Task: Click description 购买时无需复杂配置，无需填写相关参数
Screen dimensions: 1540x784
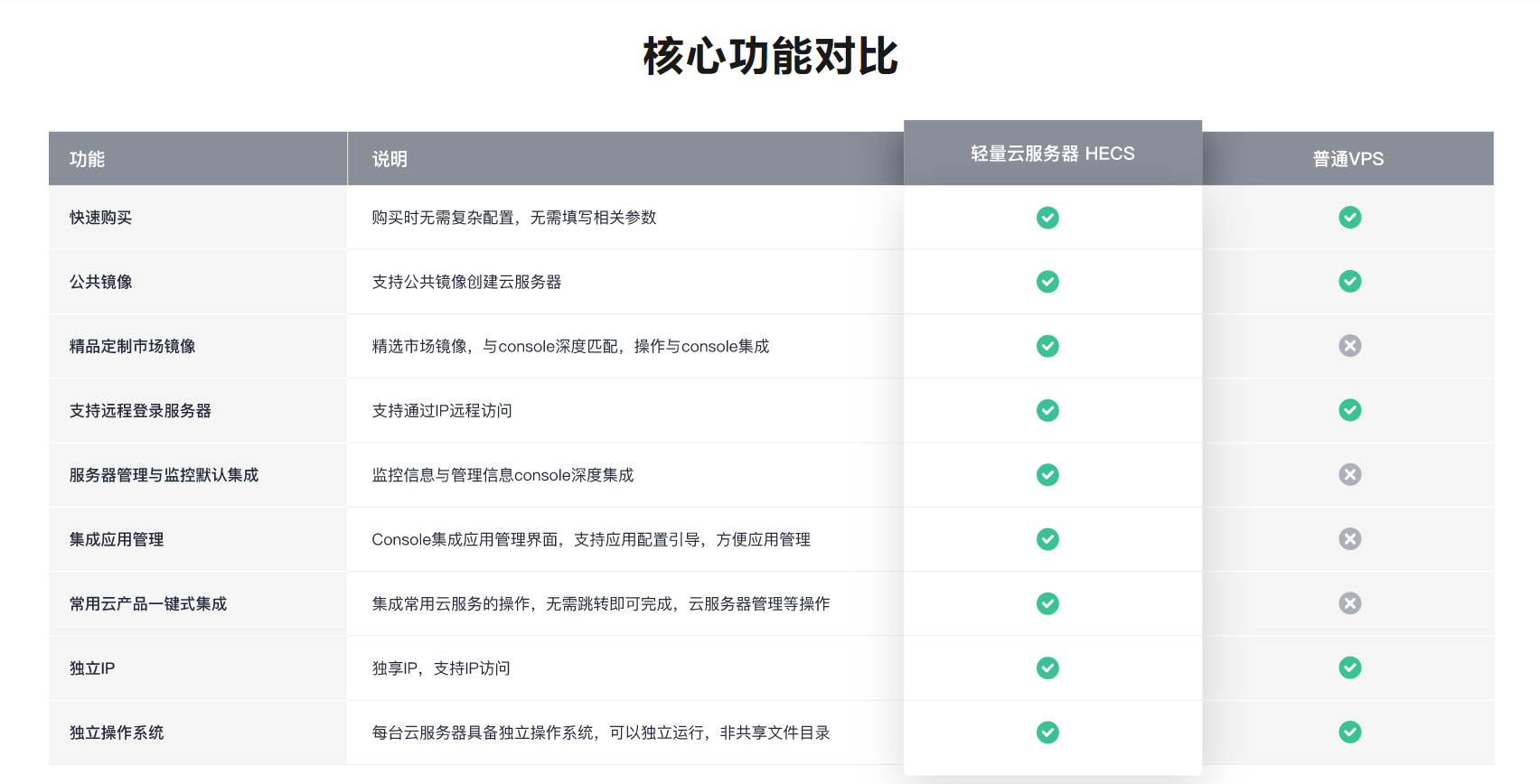Action: point(514,218)
